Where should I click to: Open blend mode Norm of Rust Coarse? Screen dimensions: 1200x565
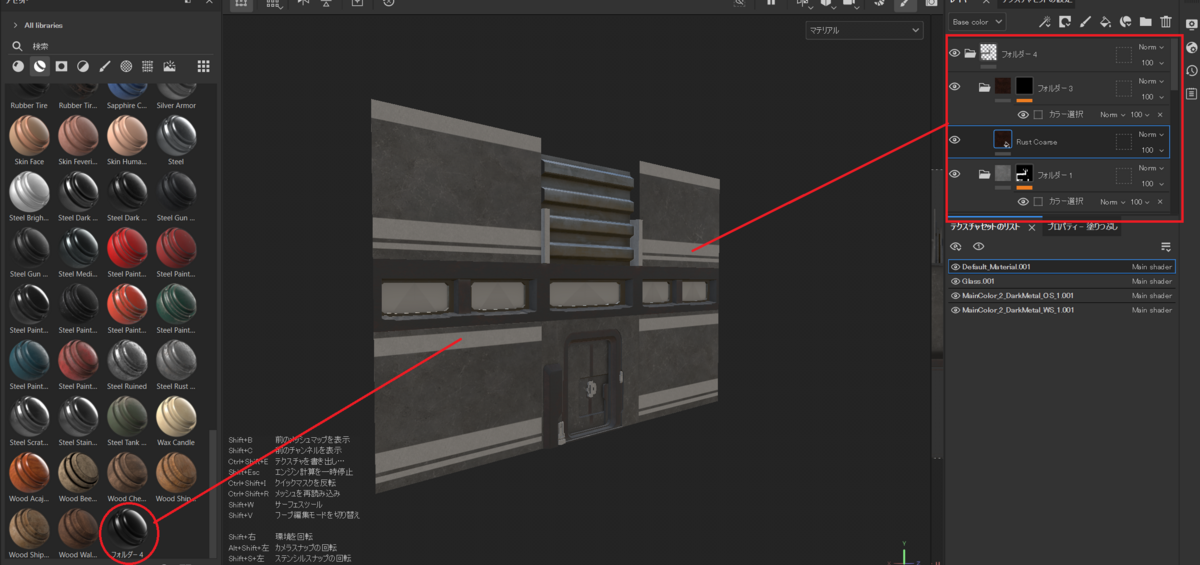point(1151,134)
